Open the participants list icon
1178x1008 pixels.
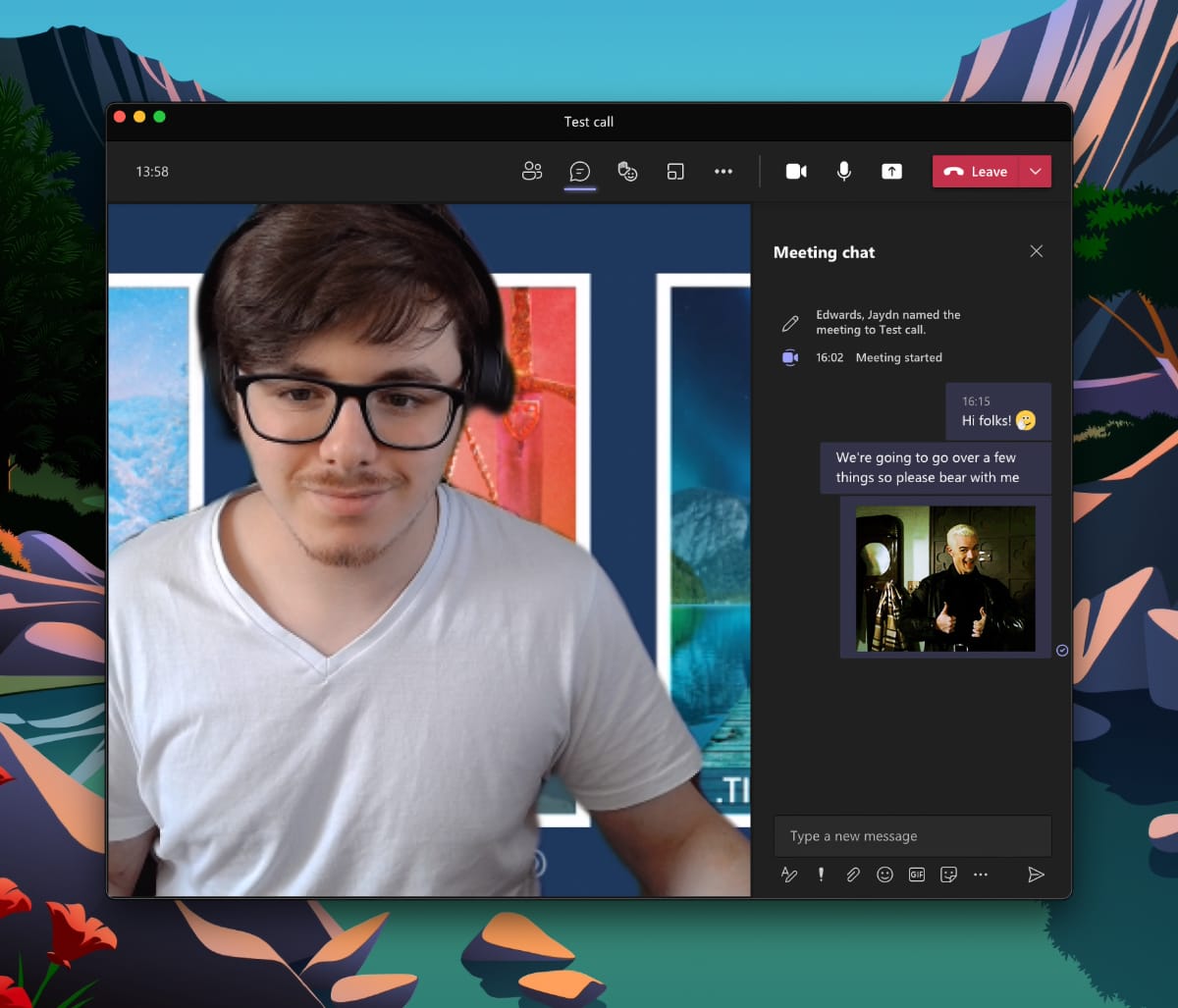pos(532,172)
